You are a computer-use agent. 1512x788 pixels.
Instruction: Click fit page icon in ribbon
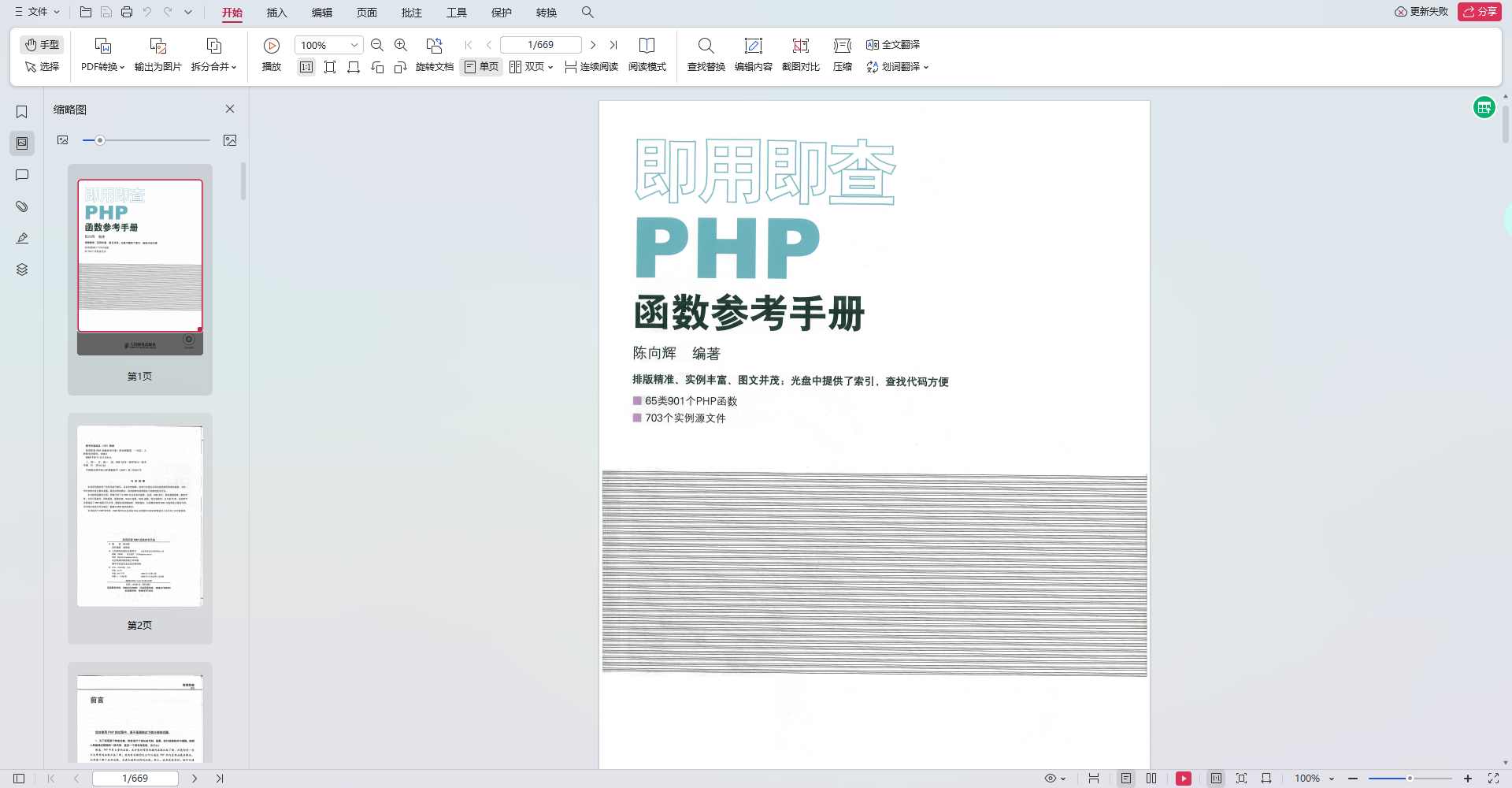pos(330,67)
